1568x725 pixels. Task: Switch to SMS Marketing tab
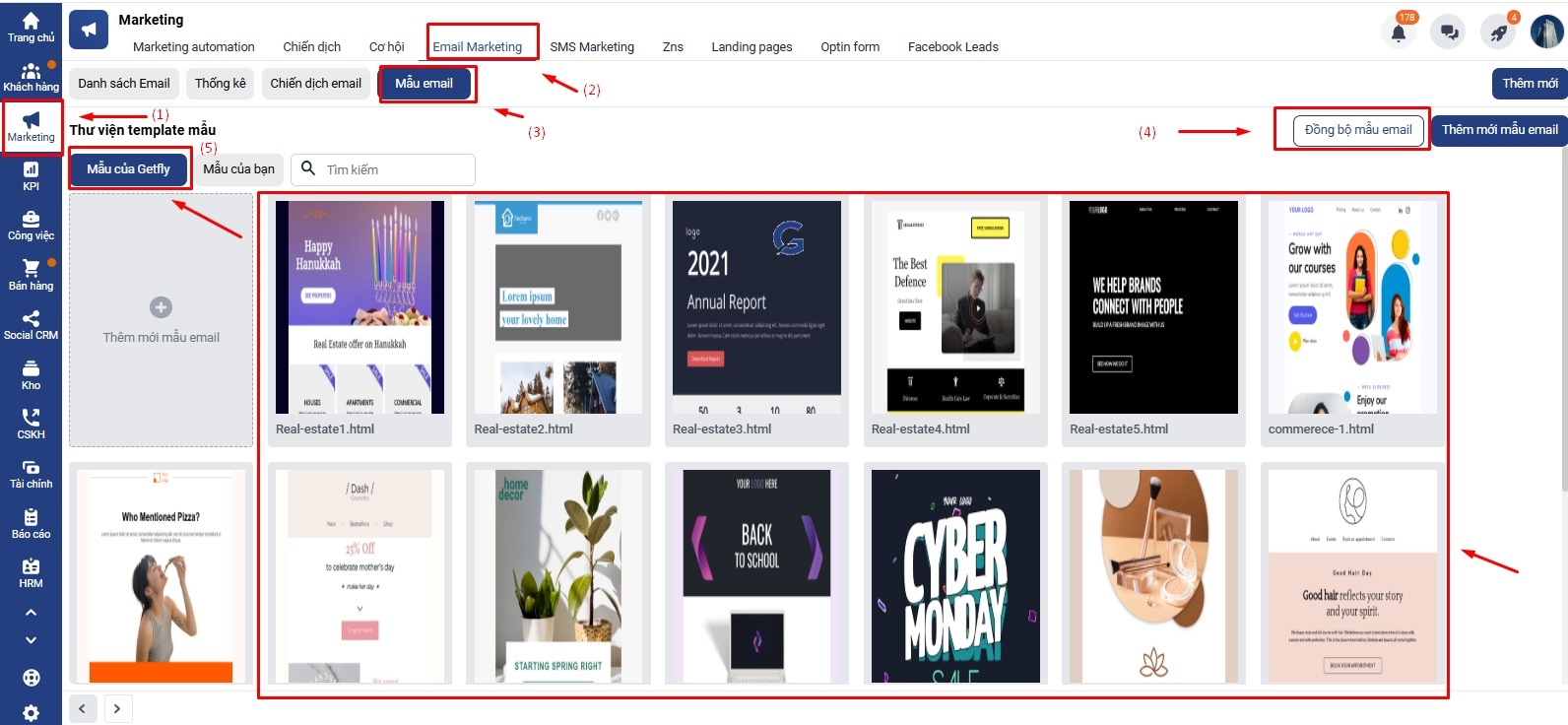pos(592,46)
